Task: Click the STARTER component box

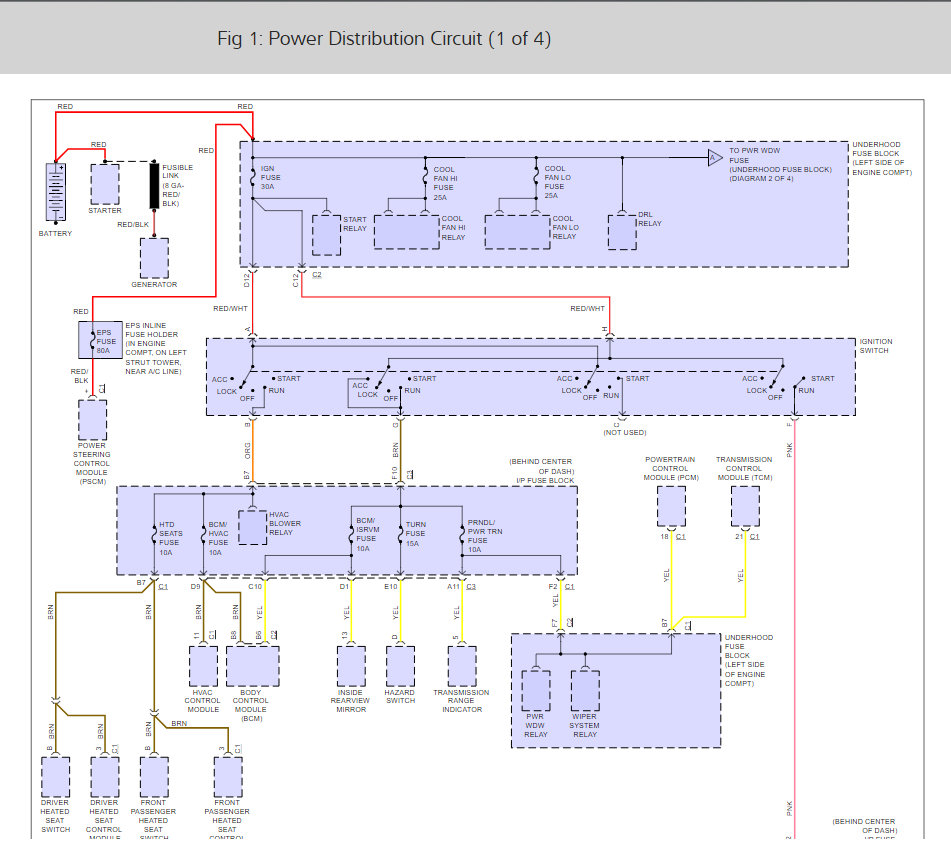Action: 105,184
